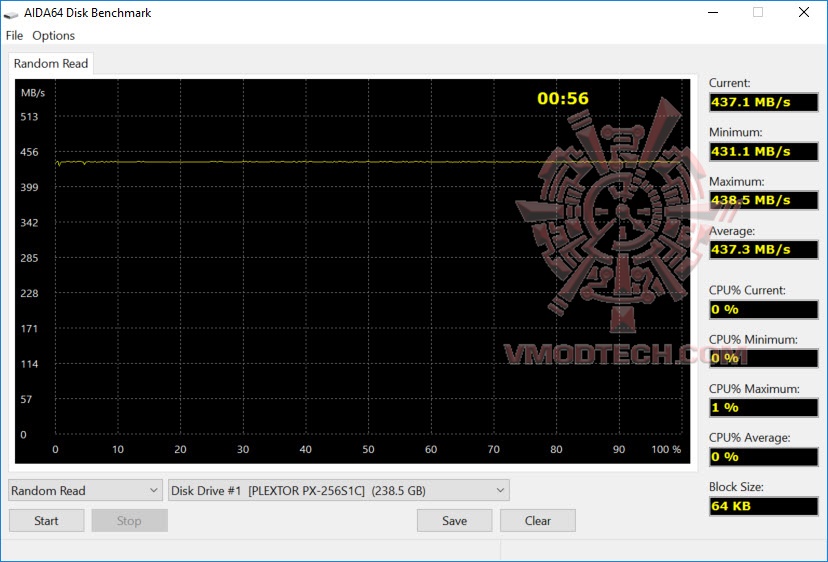Save the benchmark results
The width and height of the screenshot is (828, 562).
(x=454, y=521)
